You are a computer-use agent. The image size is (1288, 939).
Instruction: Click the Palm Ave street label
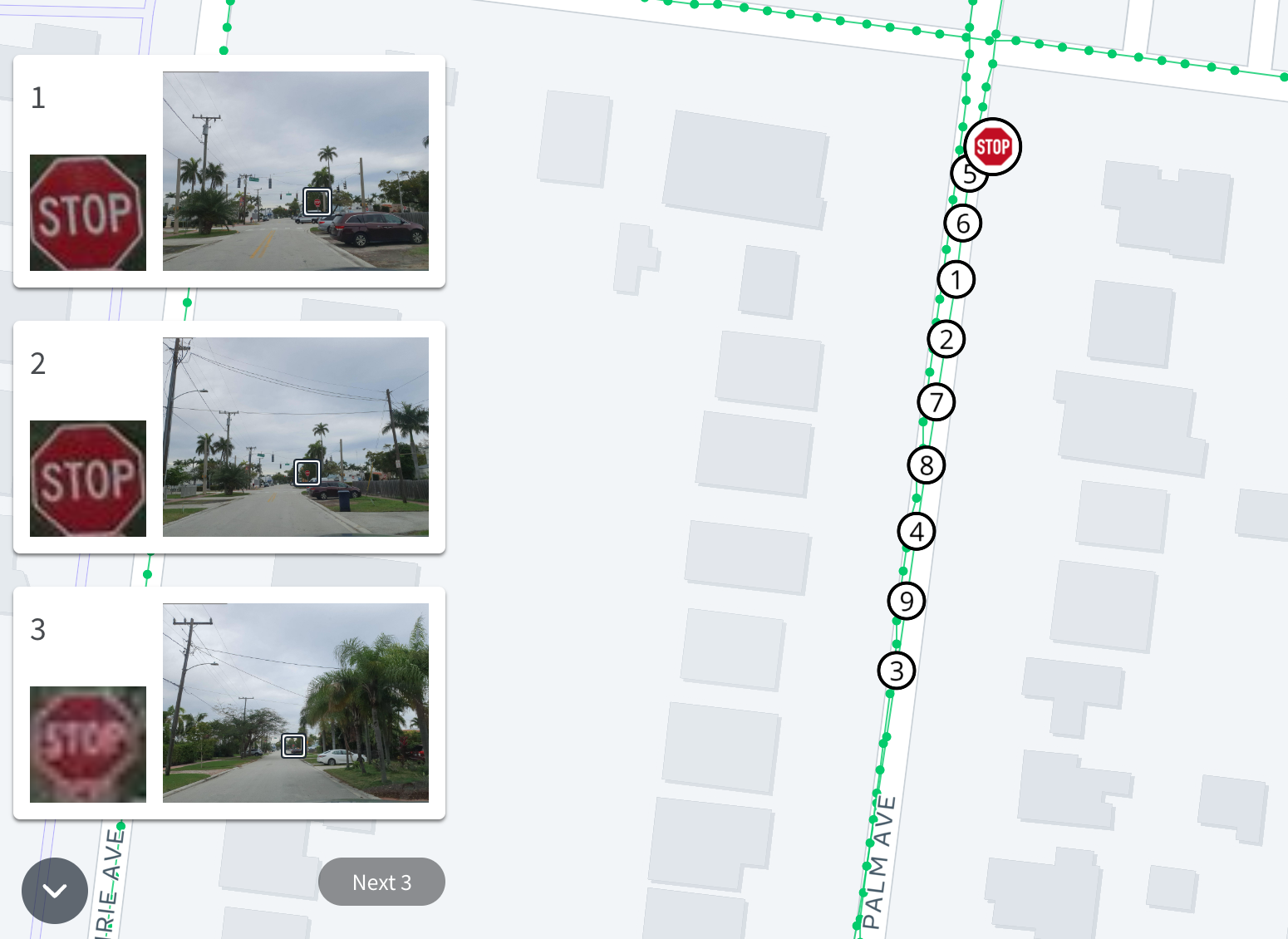(x=878, y=863)
